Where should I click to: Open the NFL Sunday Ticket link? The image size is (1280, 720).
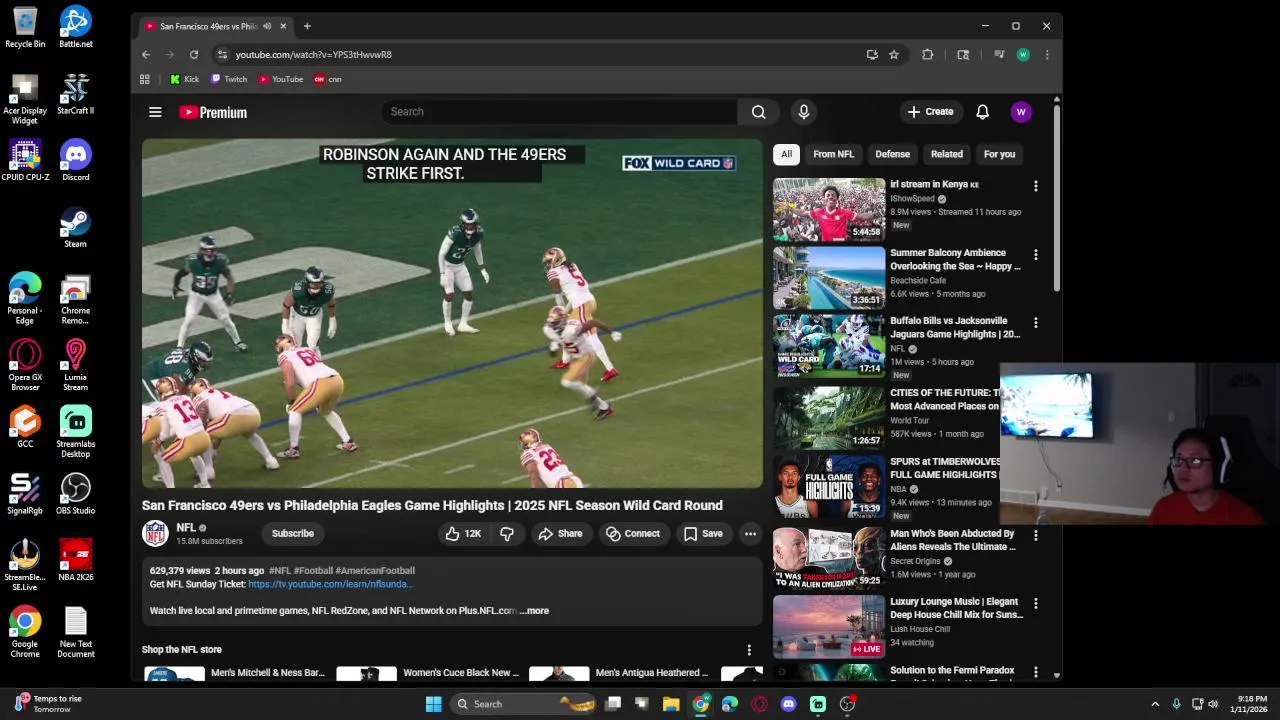[x=330, y=584]
